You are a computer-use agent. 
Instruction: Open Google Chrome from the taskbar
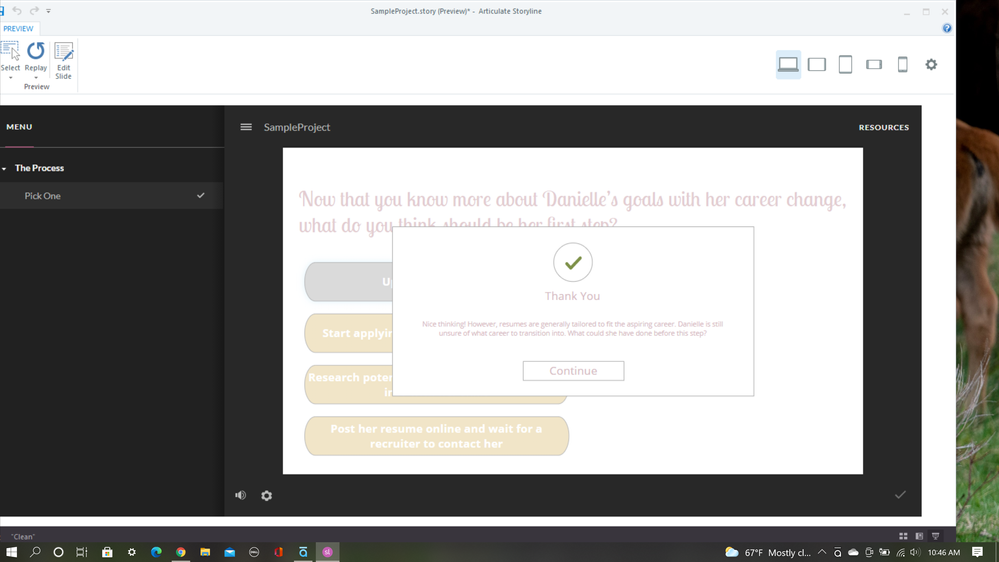pos(181,552)
